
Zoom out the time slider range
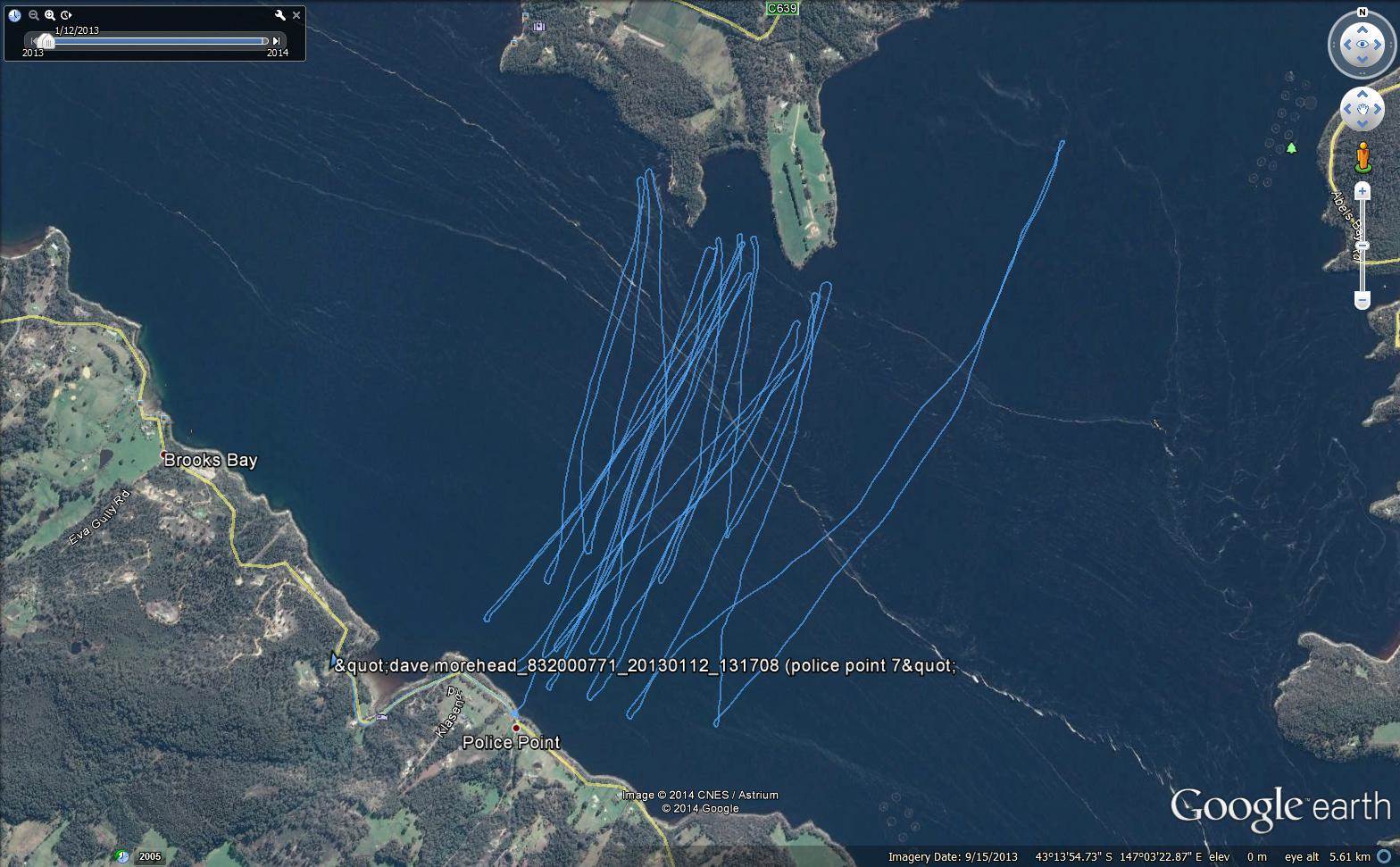point(34,15)
